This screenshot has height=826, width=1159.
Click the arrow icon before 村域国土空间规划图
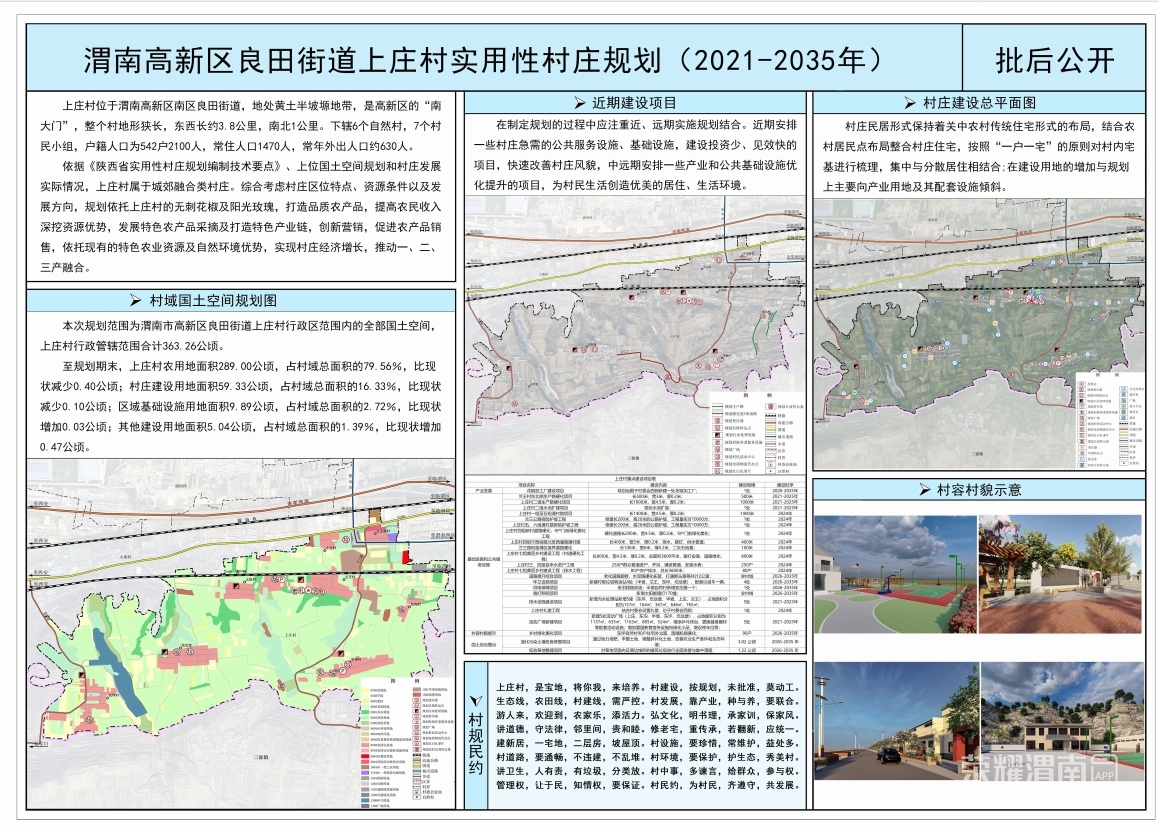(135, 300)
